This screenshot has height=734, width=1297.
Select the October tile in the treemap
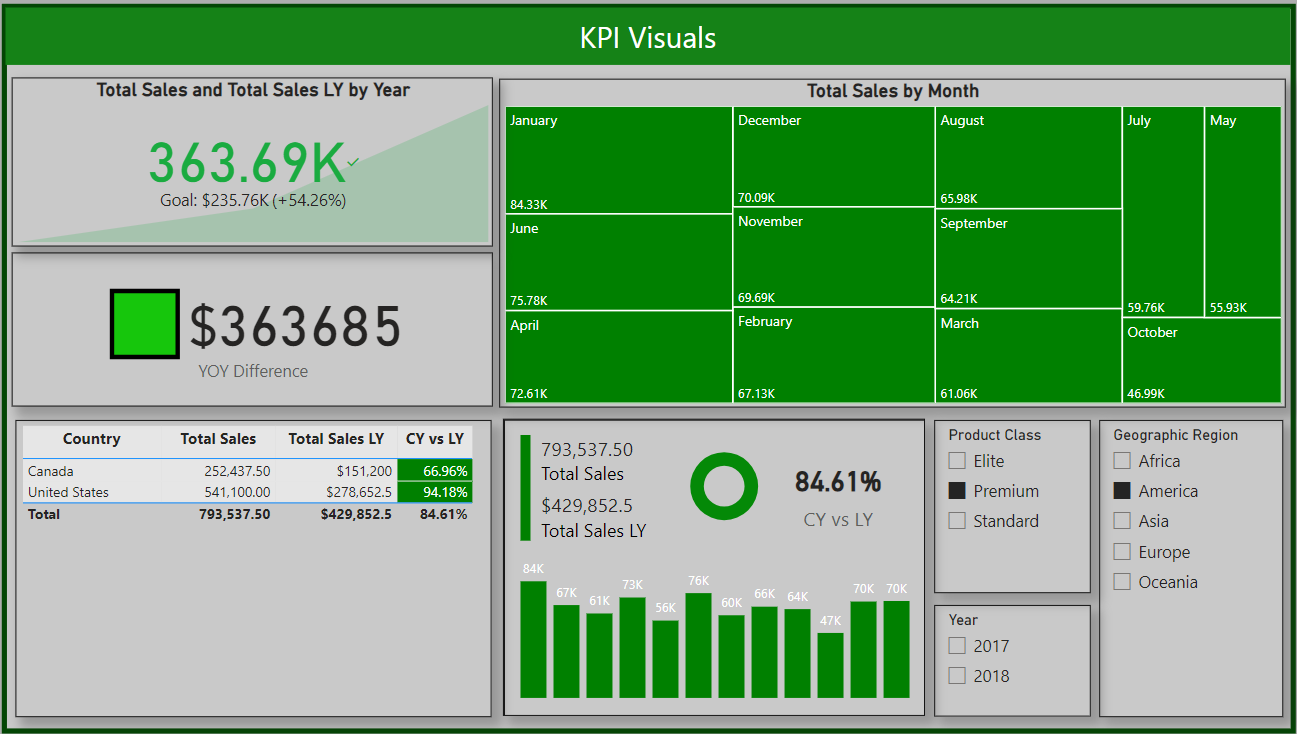[x=1203, y=360]
